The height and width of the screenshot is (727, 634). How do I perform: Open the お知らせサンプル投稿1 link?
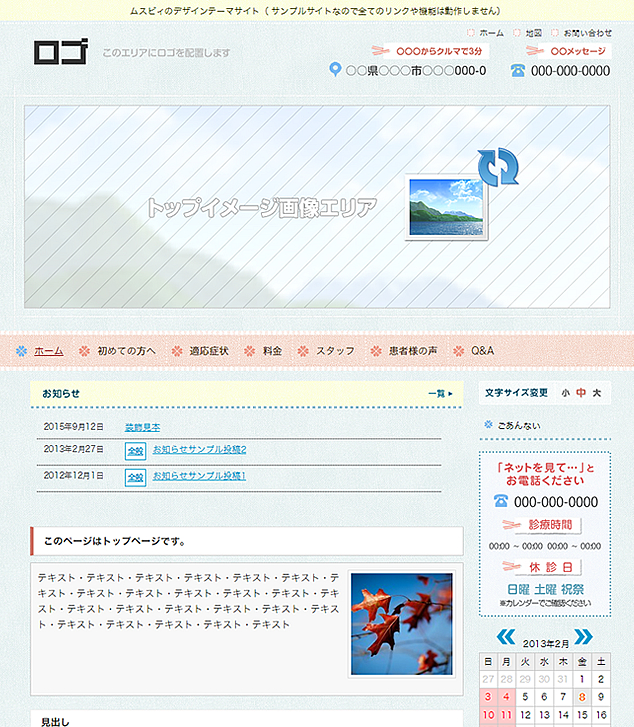(199, 476)
